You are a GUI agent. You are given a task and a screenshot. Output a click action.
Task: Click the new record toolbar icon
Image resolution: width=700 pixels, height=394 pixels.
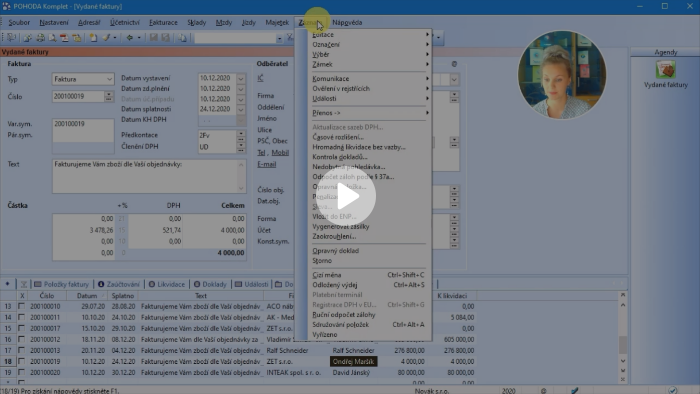coord(93,38)
